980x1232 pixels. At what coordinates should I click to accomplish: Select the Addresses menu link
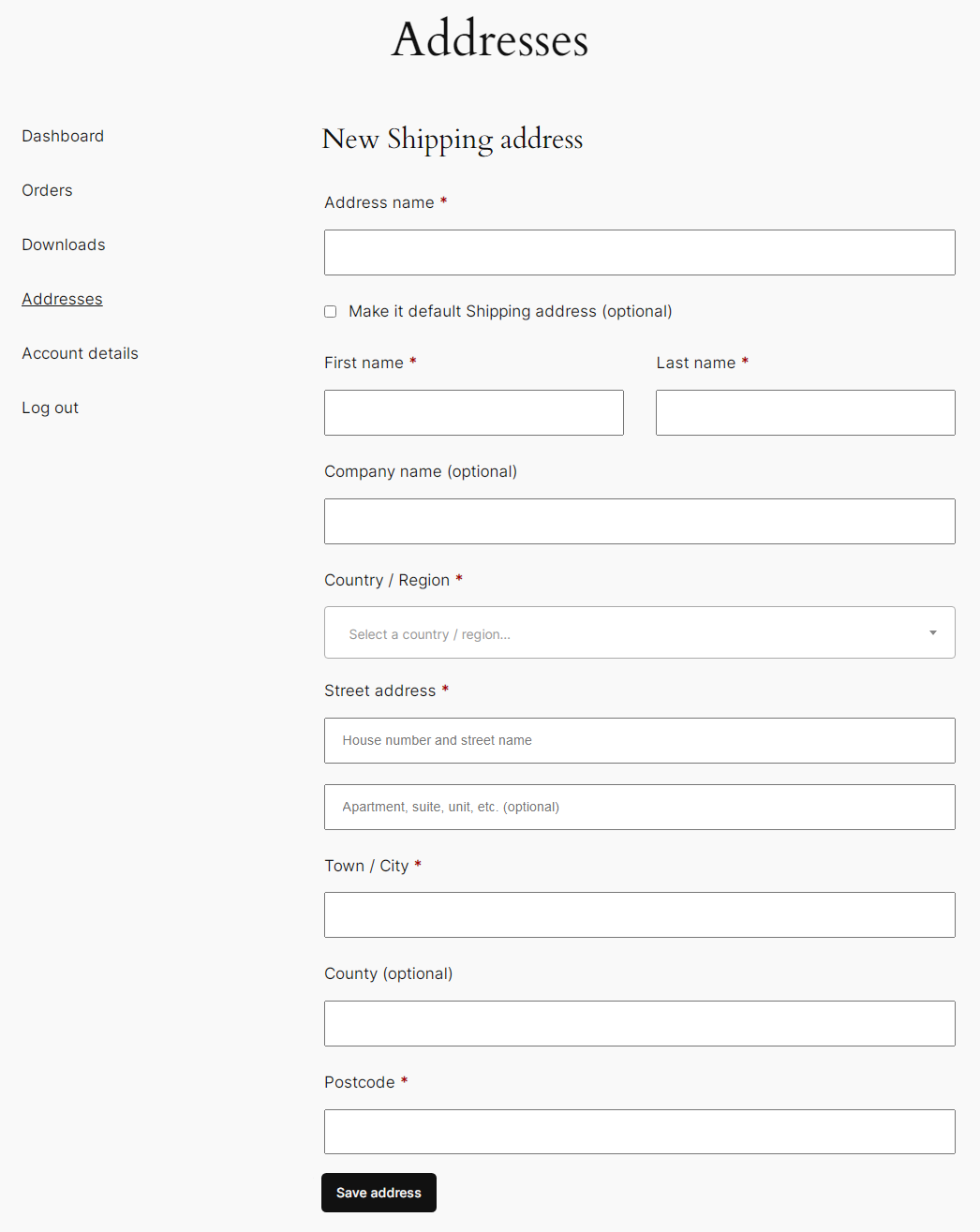[x=62, y=300]
